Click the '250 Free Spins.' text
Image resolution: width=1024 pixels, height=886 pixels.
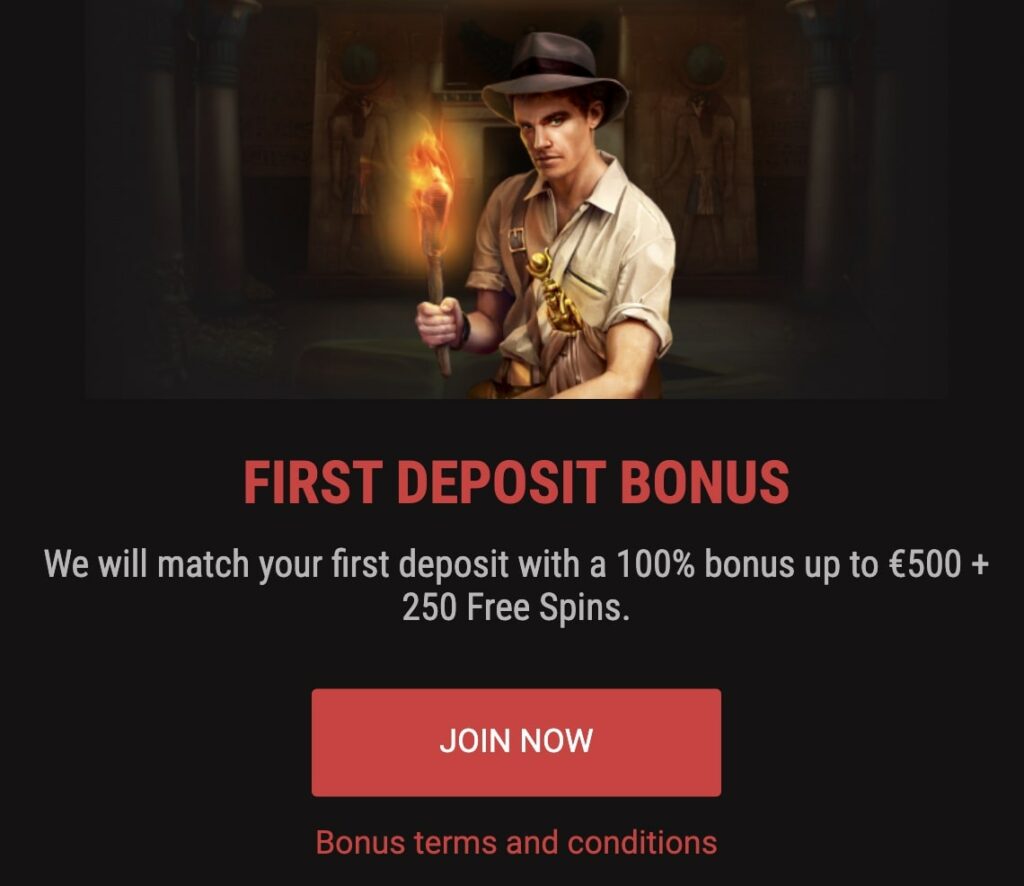(516, 608)
